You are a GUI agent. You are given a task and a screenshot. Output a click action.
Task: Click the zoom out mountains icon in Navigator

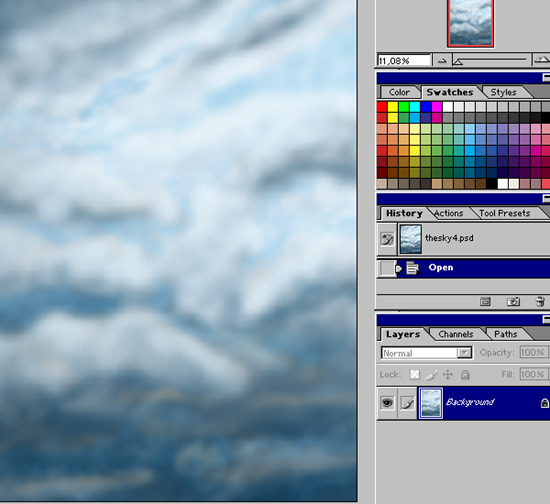[442, 61]
